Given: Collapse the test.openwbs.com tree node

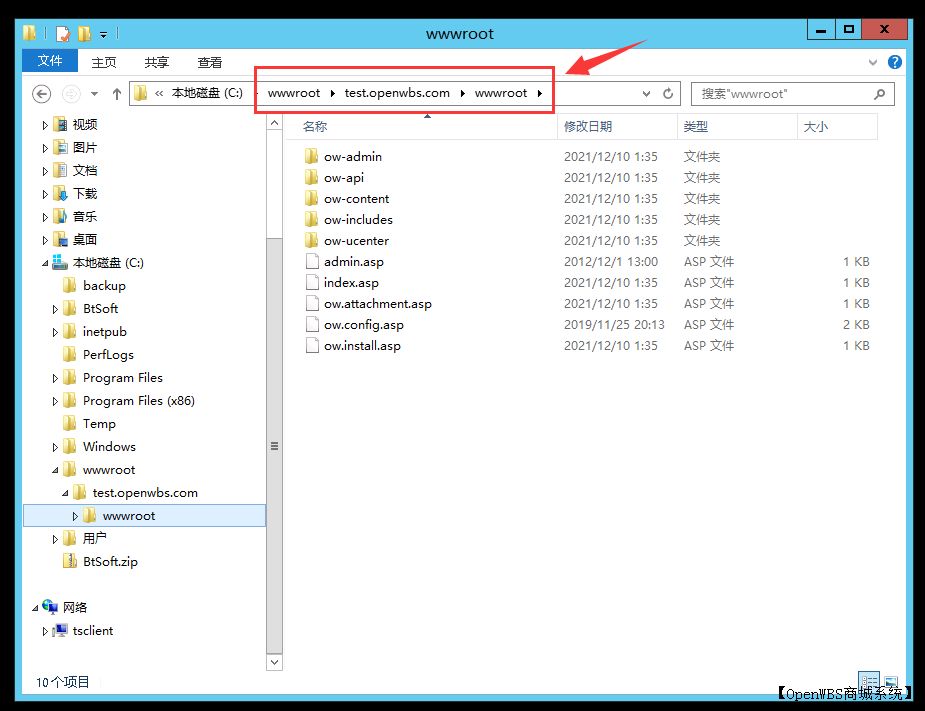Looking at the screenshot, I should click(x=65, y=493).
